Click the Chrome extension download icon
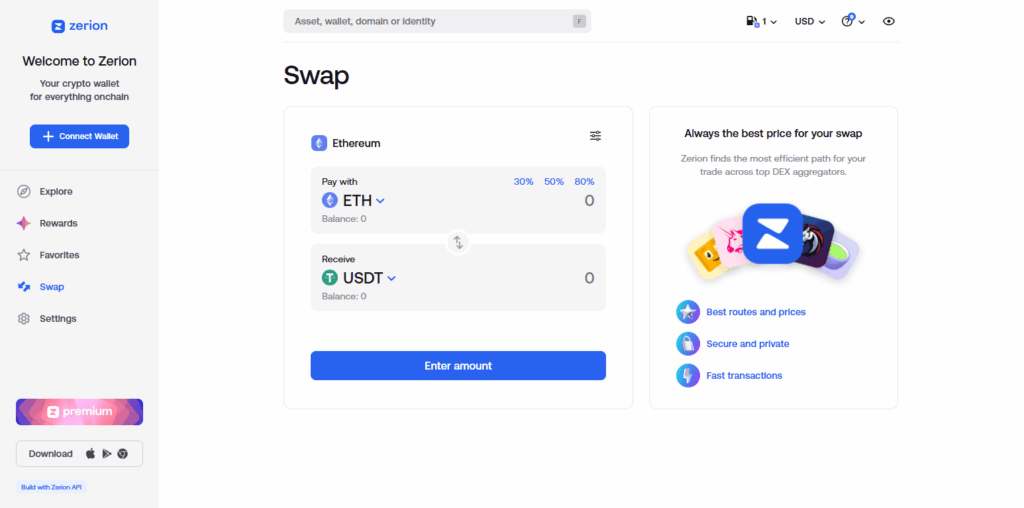Image resolution: width=1024 pixels, height=508 pixels. 122,454
